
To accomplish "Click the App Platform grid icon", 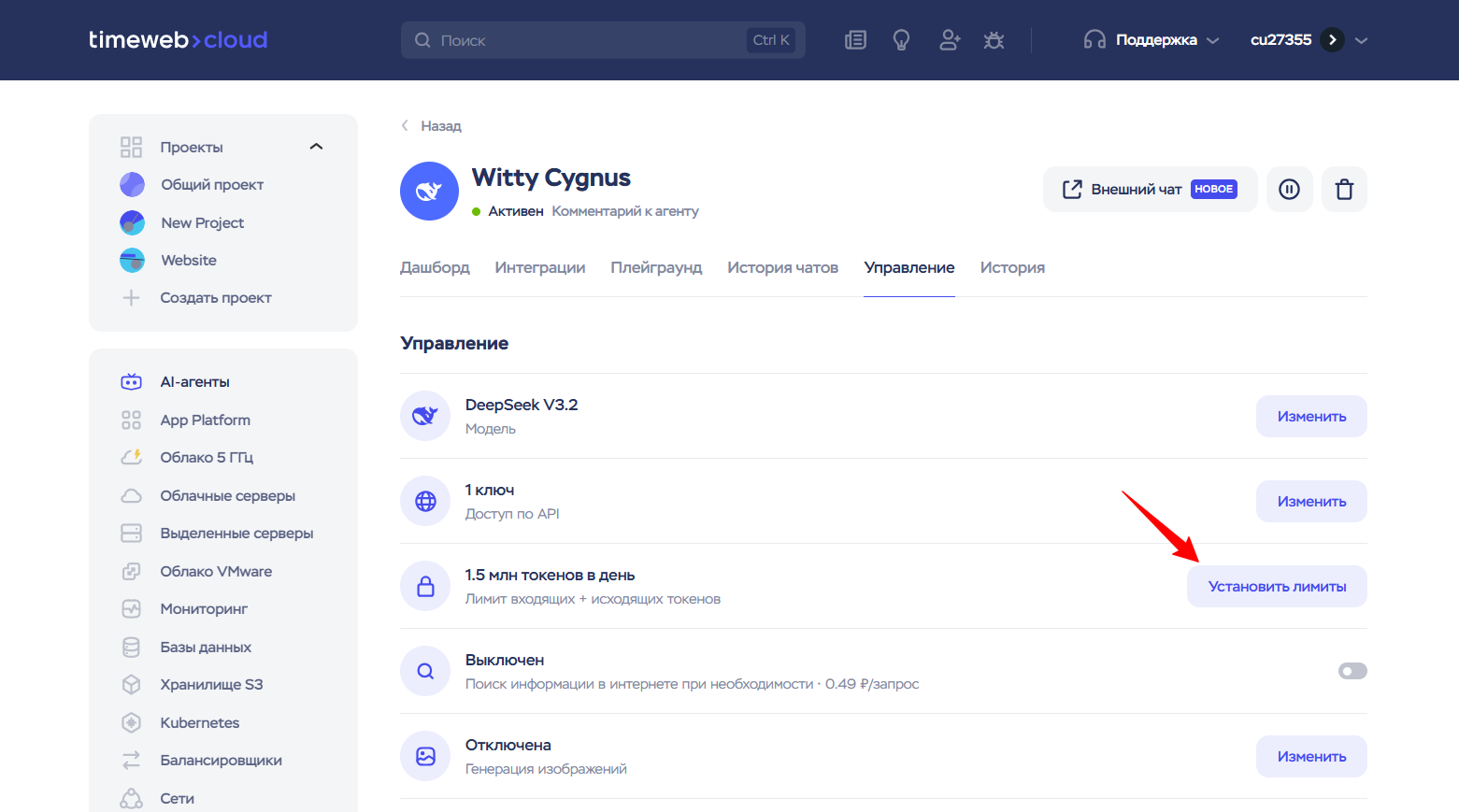I will coord(131,420).
